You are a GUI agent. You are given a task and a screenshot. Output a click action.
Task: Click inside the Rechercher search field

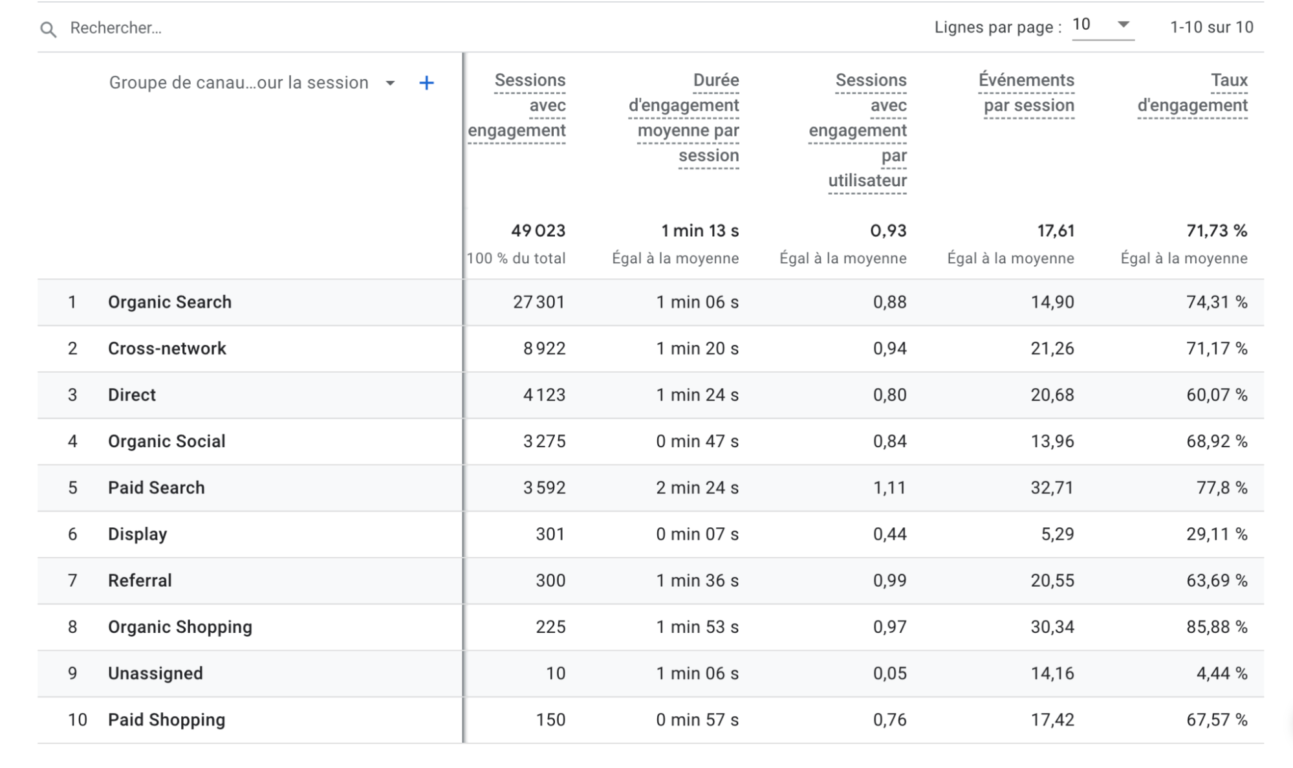[200, 26]
